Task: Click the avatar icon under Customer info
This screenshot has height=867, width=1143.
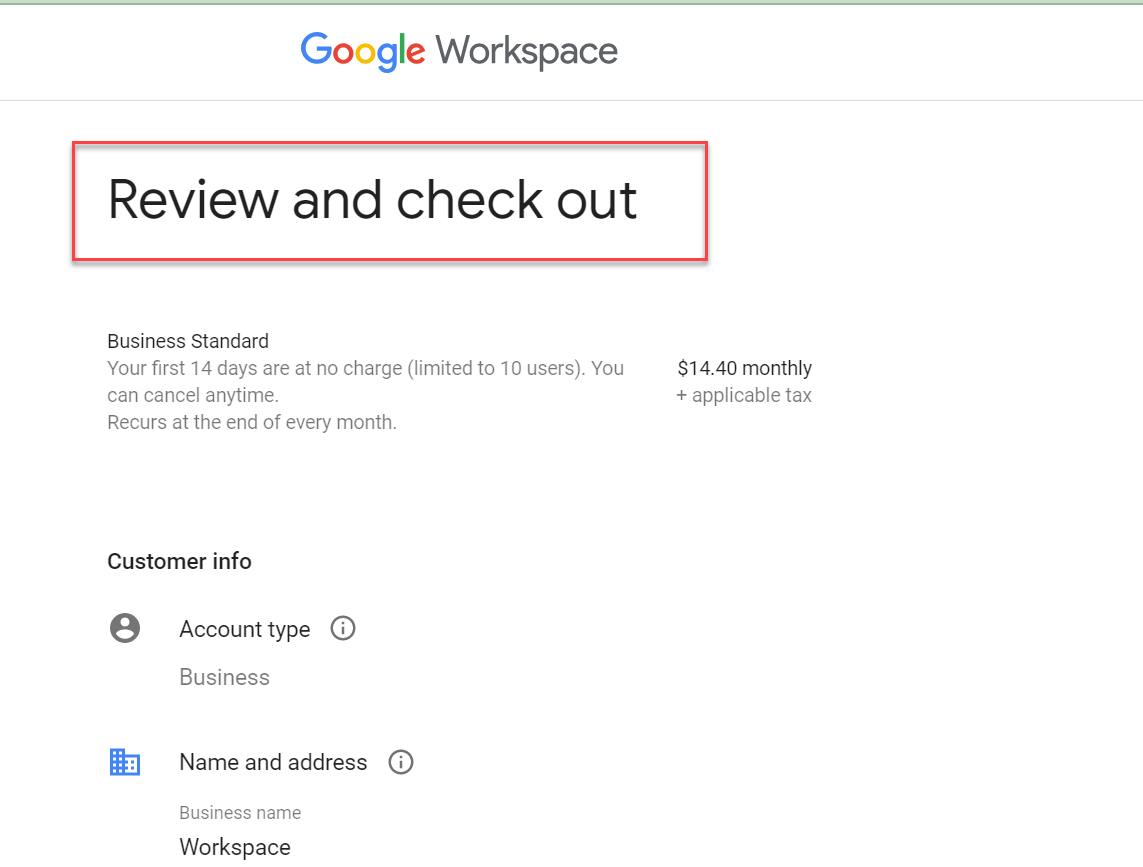Action: coord(124,628)
